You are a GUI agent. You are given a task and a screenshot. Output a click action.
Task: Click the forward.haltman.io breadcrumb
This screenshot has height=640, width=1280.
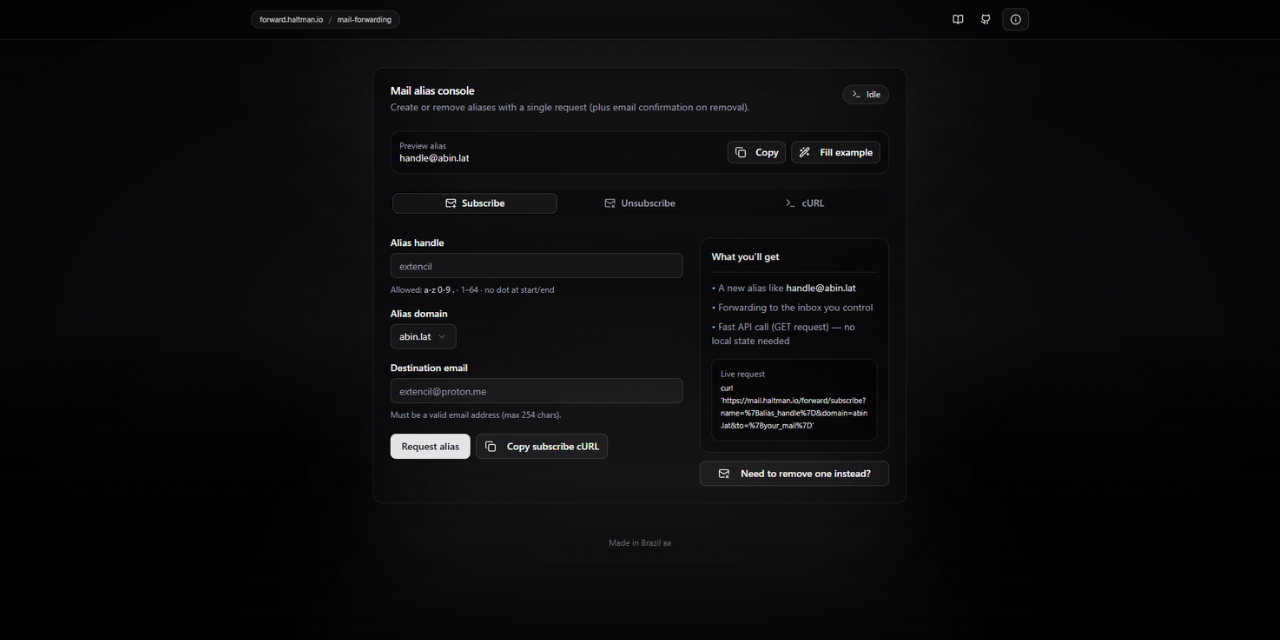click(x=291, y=19)
